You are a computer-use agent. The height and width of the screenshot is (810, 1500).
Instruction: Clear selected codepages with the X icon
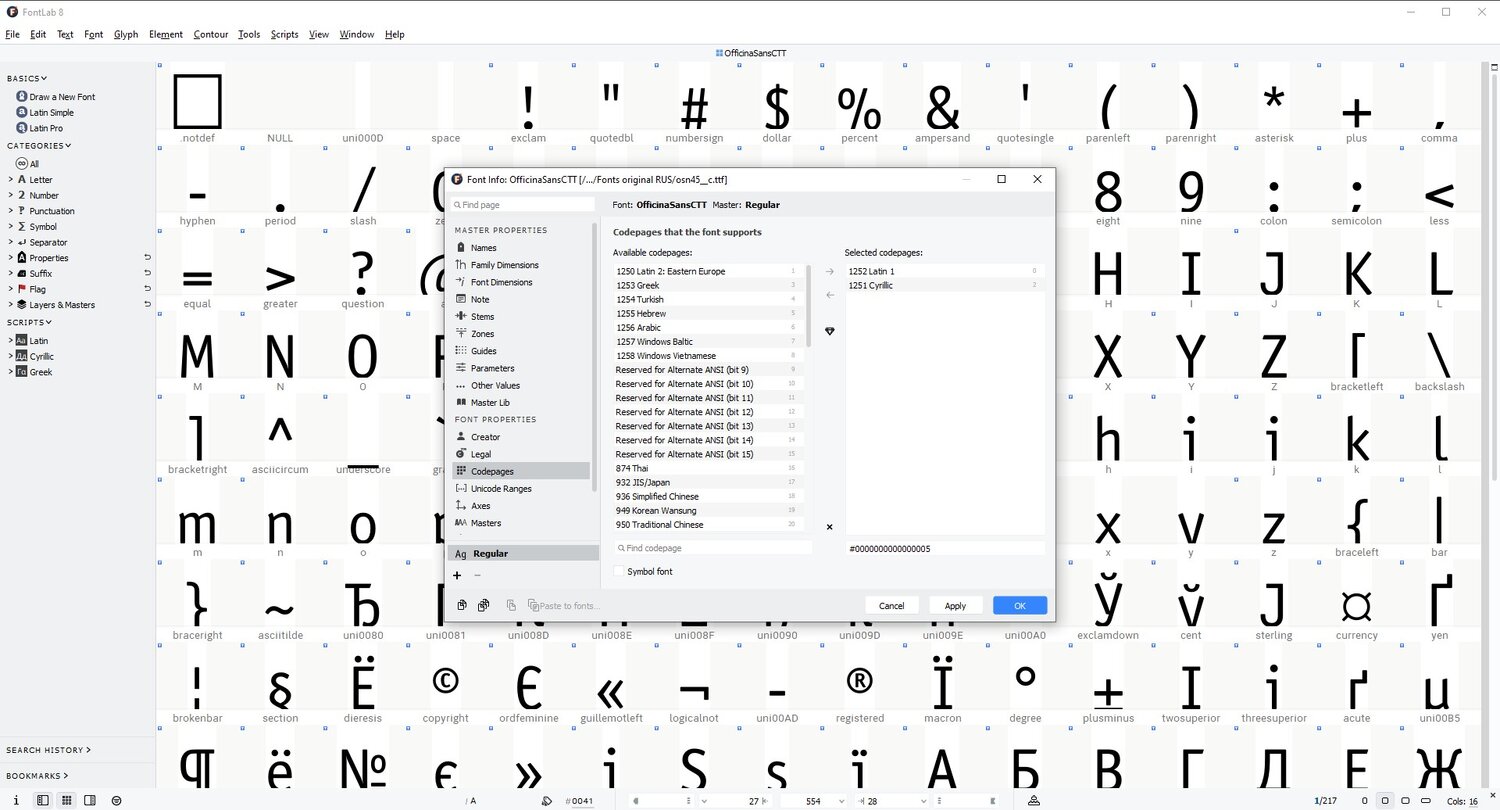click(x=829, y=527)
